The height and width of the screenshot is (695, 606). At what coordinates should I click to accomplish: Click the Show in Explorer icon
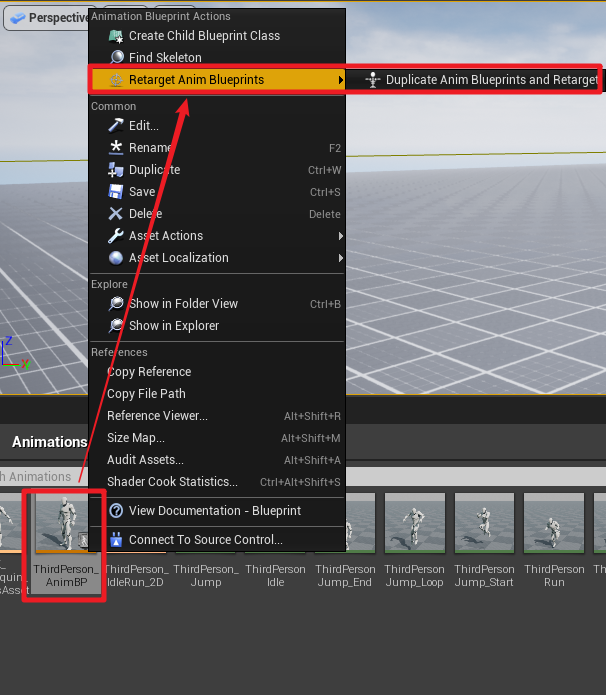(116, 326)
